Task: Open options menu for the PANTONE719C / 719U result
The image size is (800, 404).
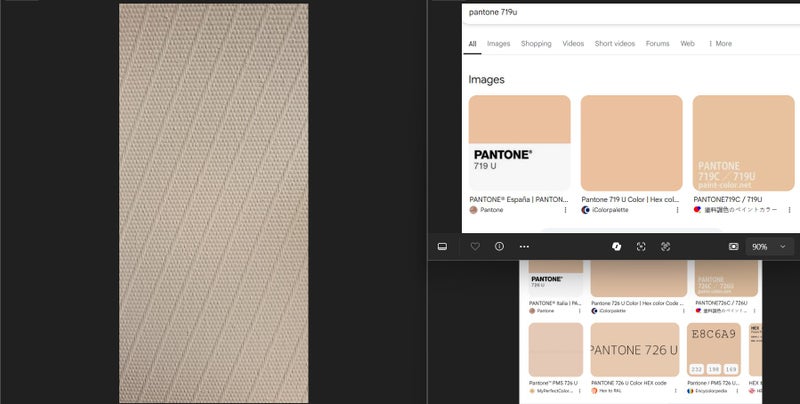Action: click(x=789, y=210)
